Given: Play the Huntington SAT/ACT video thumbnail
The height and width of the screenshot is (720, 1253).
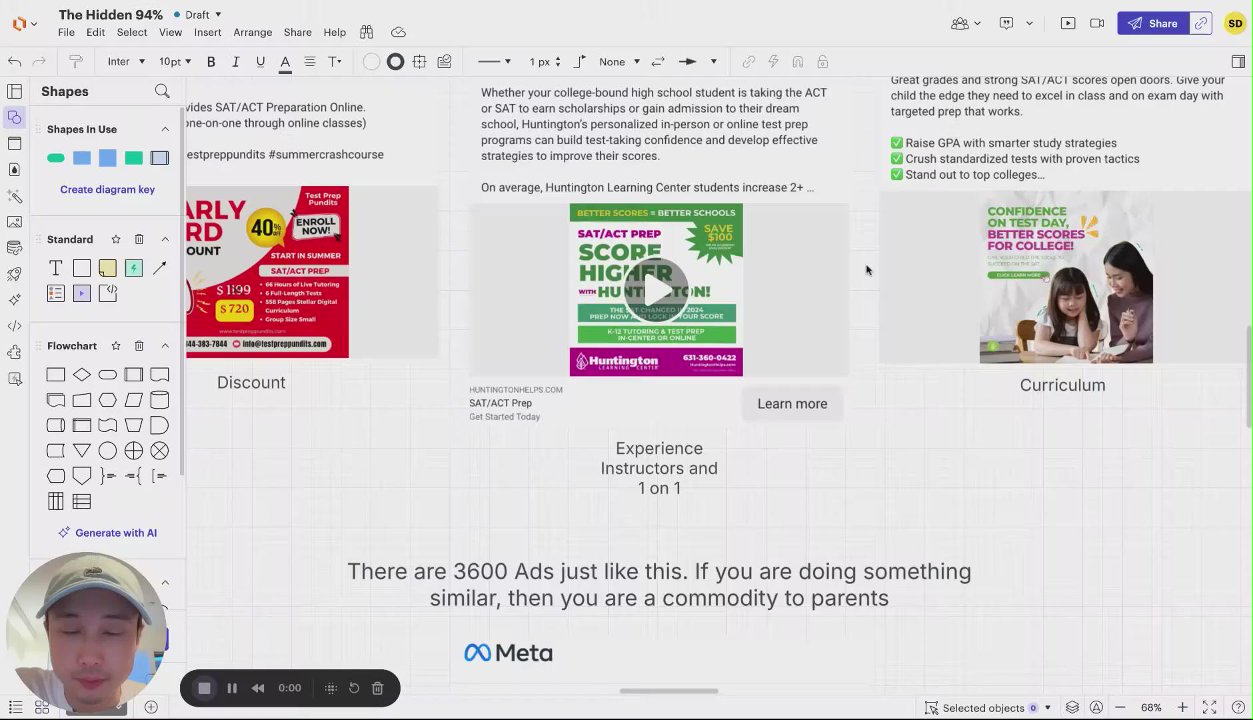Looking at the screenshot, I should point(656,290).
